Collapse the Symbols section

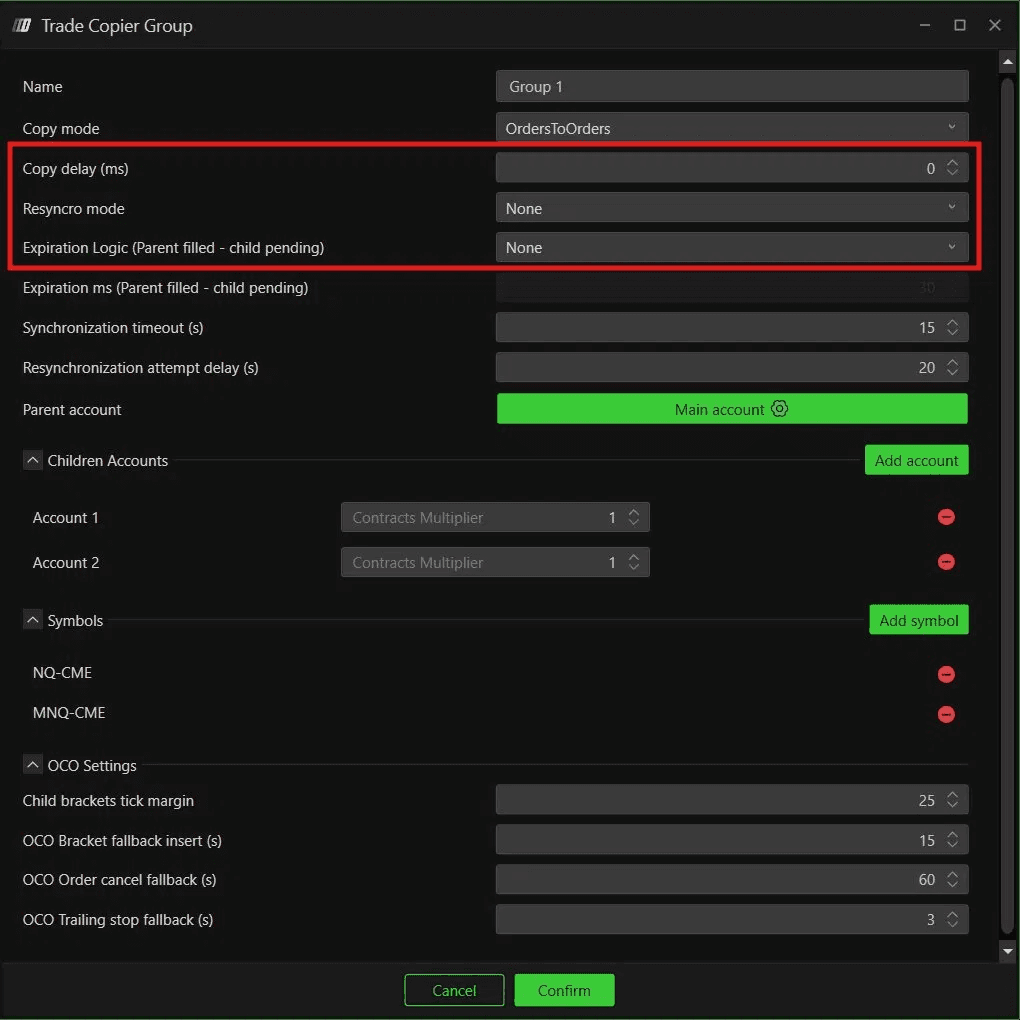tap(33, 620)
